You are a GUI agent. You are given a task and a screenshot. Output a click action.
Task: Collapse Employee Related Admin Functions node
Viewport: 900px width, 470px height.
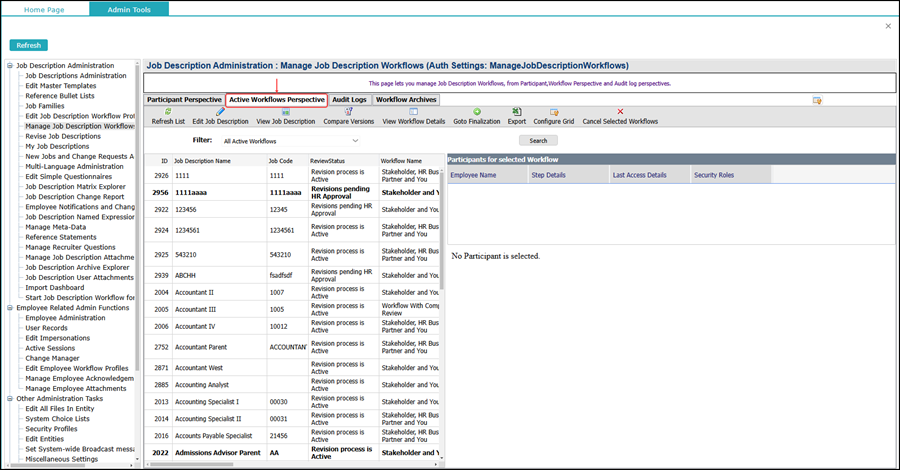click(x=10, y=308)
